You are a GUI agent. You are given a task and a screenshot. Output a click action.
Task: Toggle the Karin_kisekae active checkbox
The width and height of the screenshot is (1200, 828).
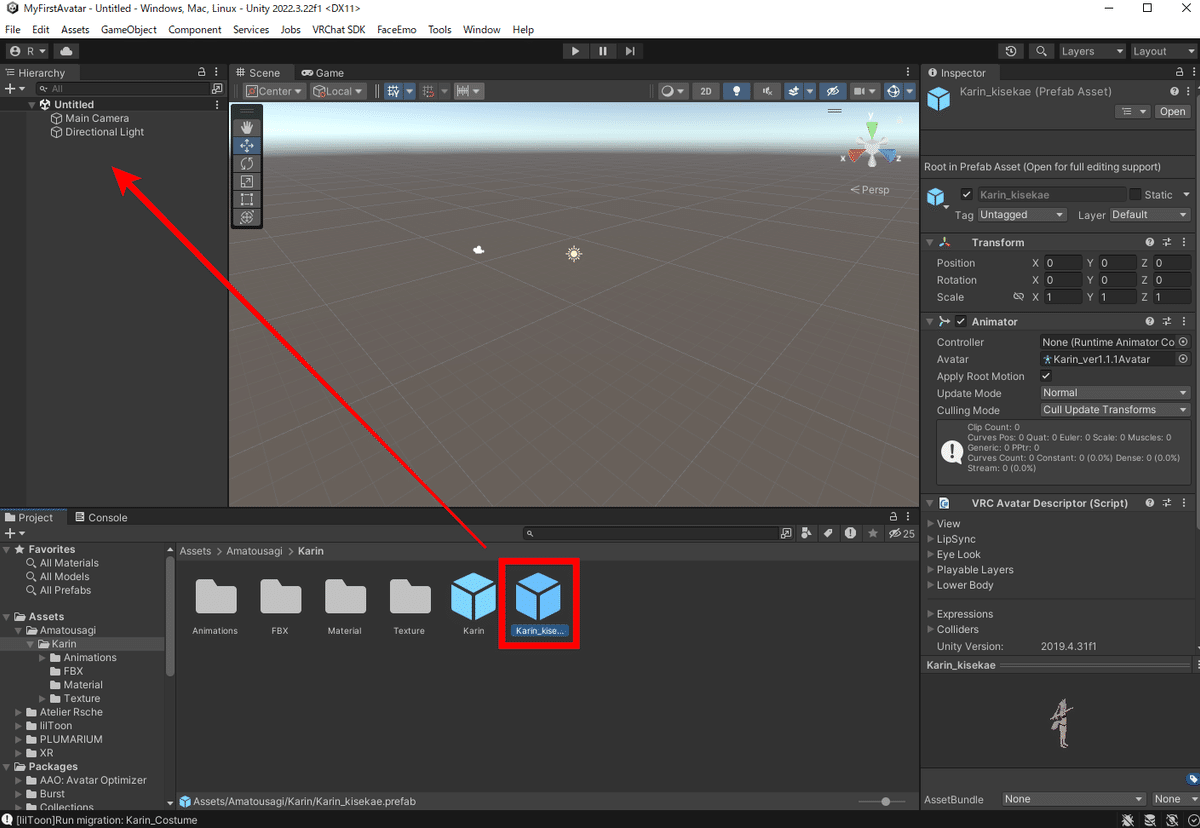pos(966,195)
